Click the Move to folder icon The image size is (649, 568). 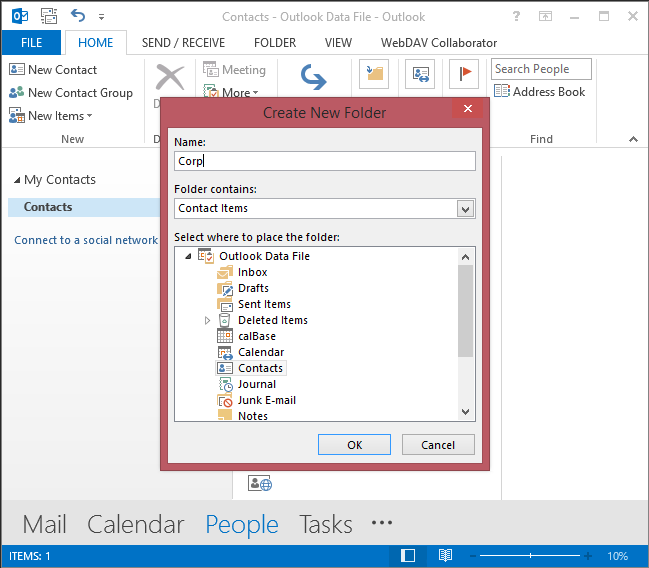click(x=374, y=74)
